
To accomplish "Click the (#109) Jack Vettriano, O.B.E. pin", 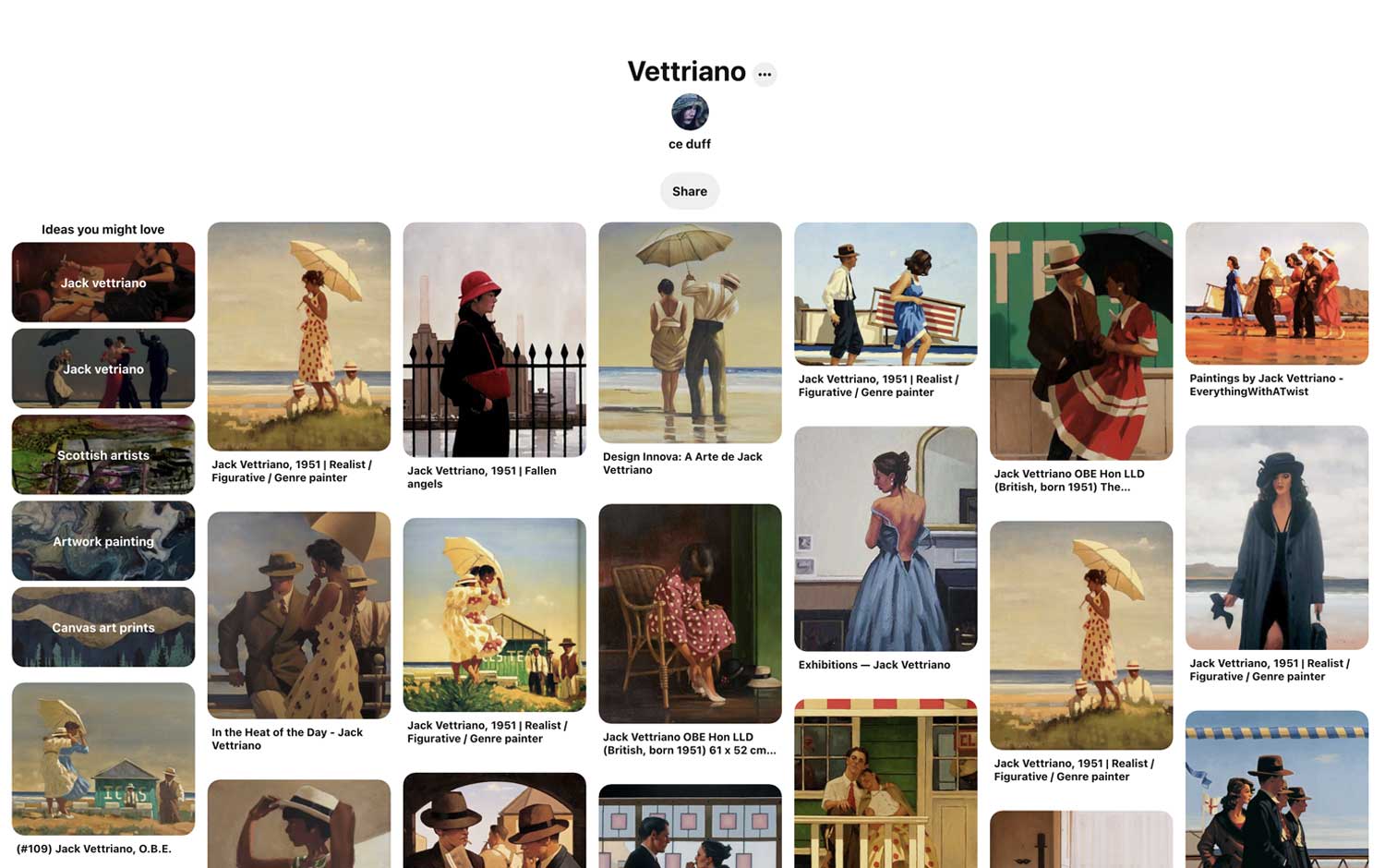I will tap(103, 759).
